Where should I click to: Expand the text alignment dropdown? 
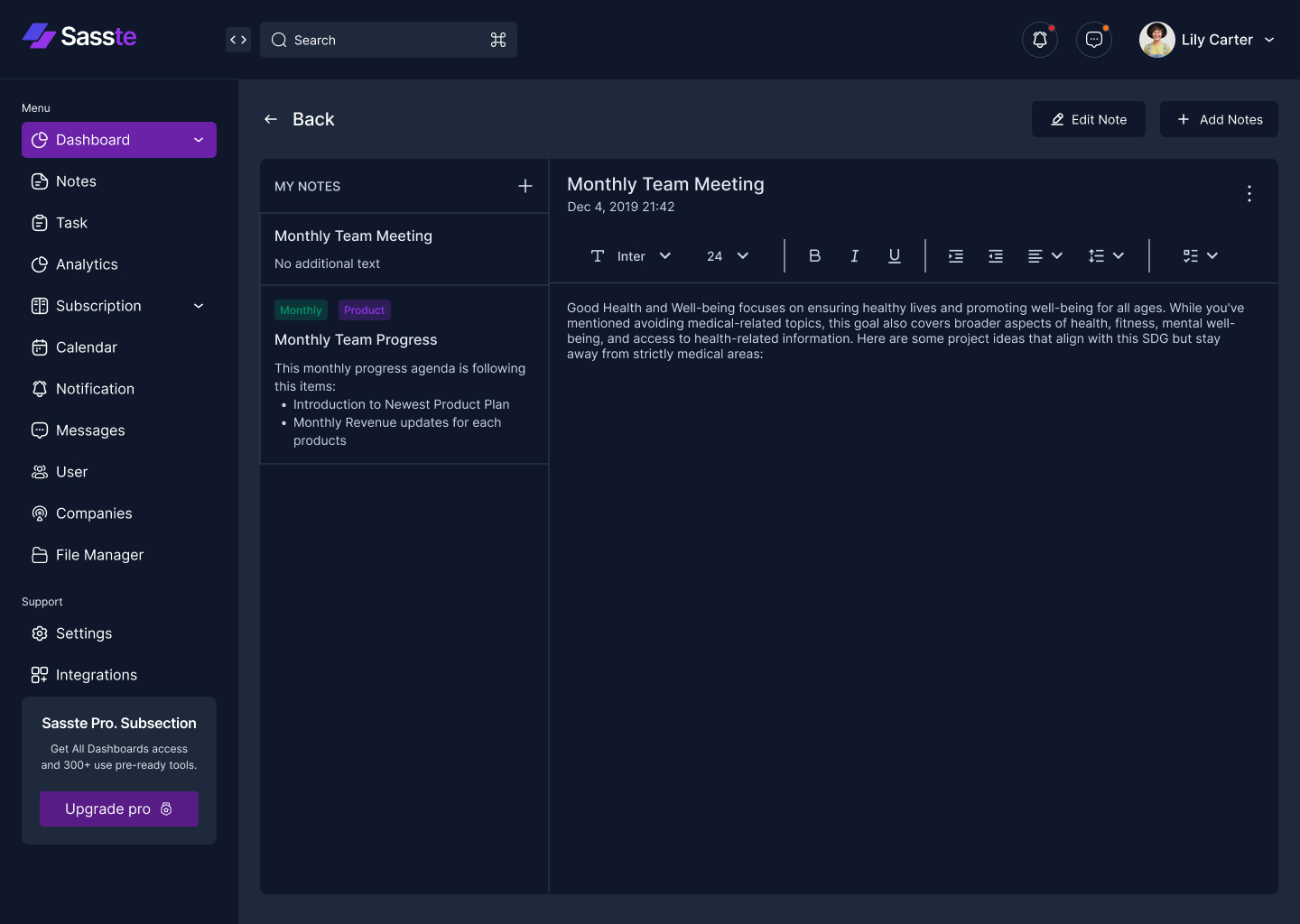[x=1044, y=255]
